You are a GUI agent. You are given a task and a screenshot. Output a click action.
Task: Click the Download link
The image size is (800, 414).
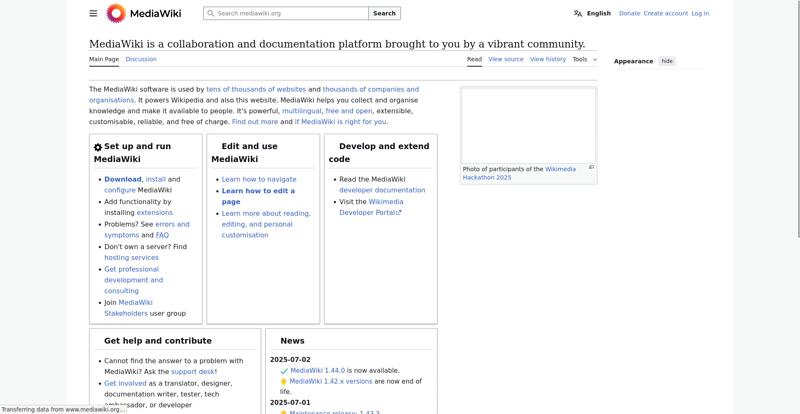122,179
